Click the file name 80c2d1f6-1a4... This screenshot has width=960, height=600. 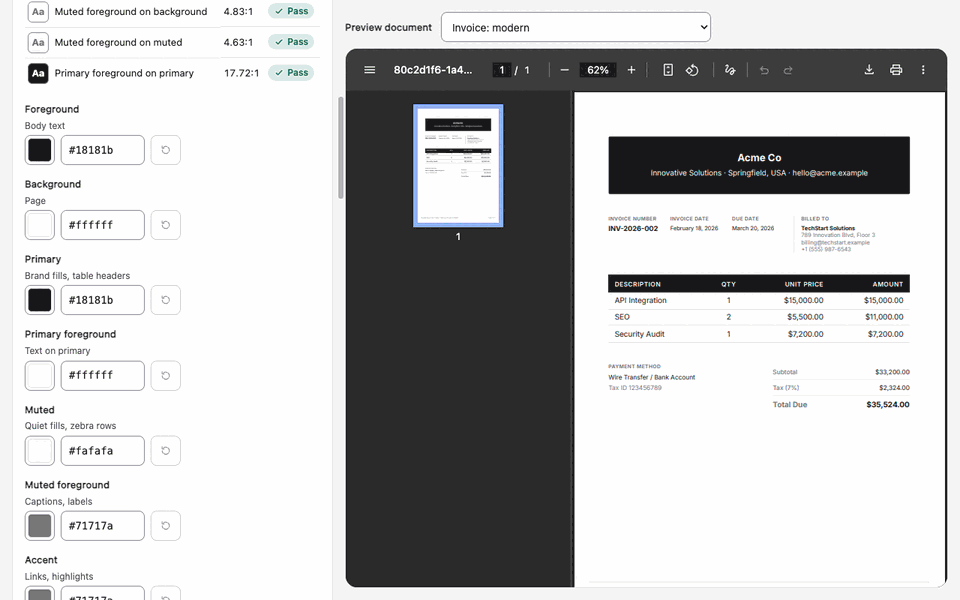click(x=433, y=70)
